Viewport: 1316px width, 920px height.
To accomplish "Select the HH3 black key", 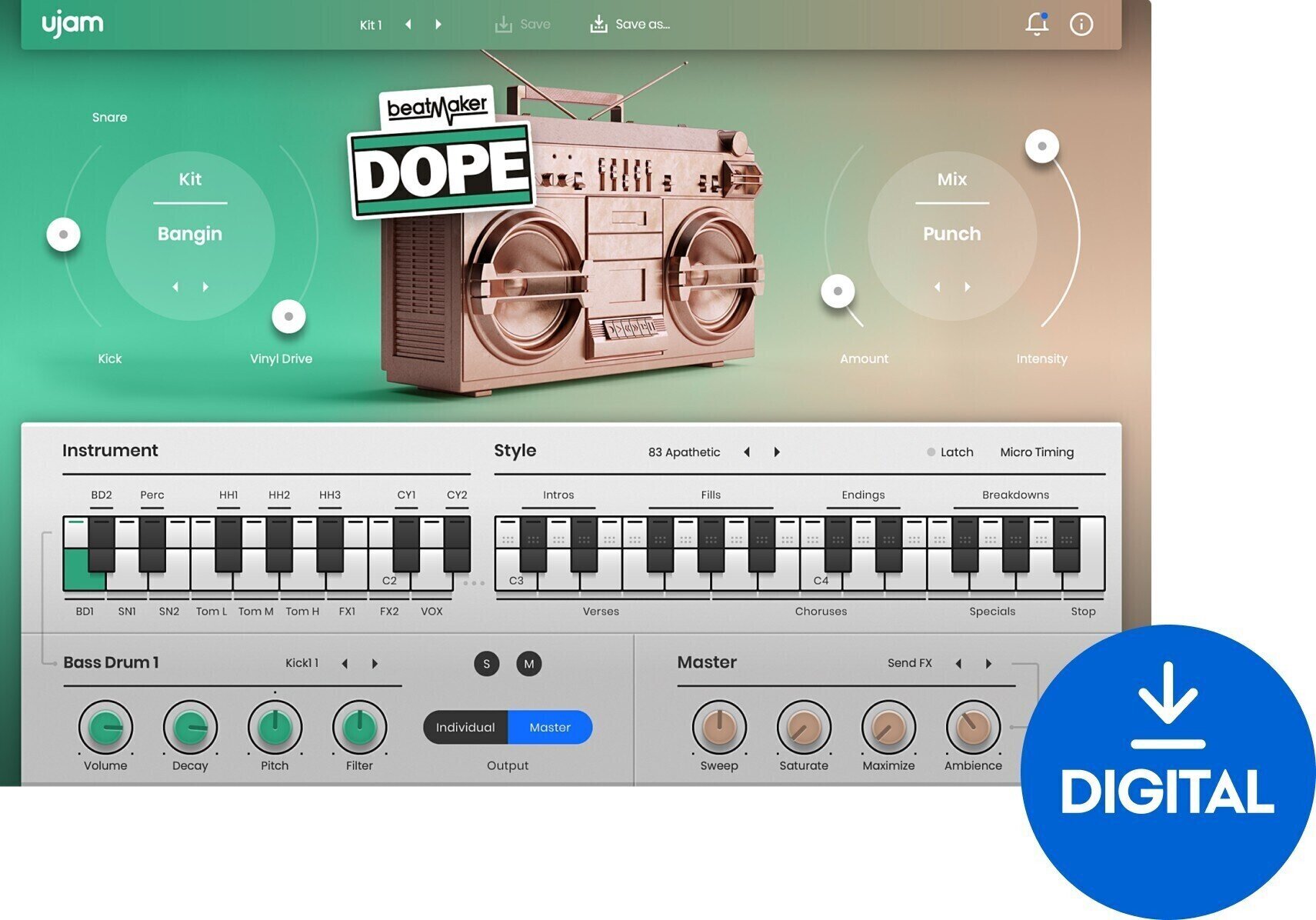I will click(x=330, y=545).
